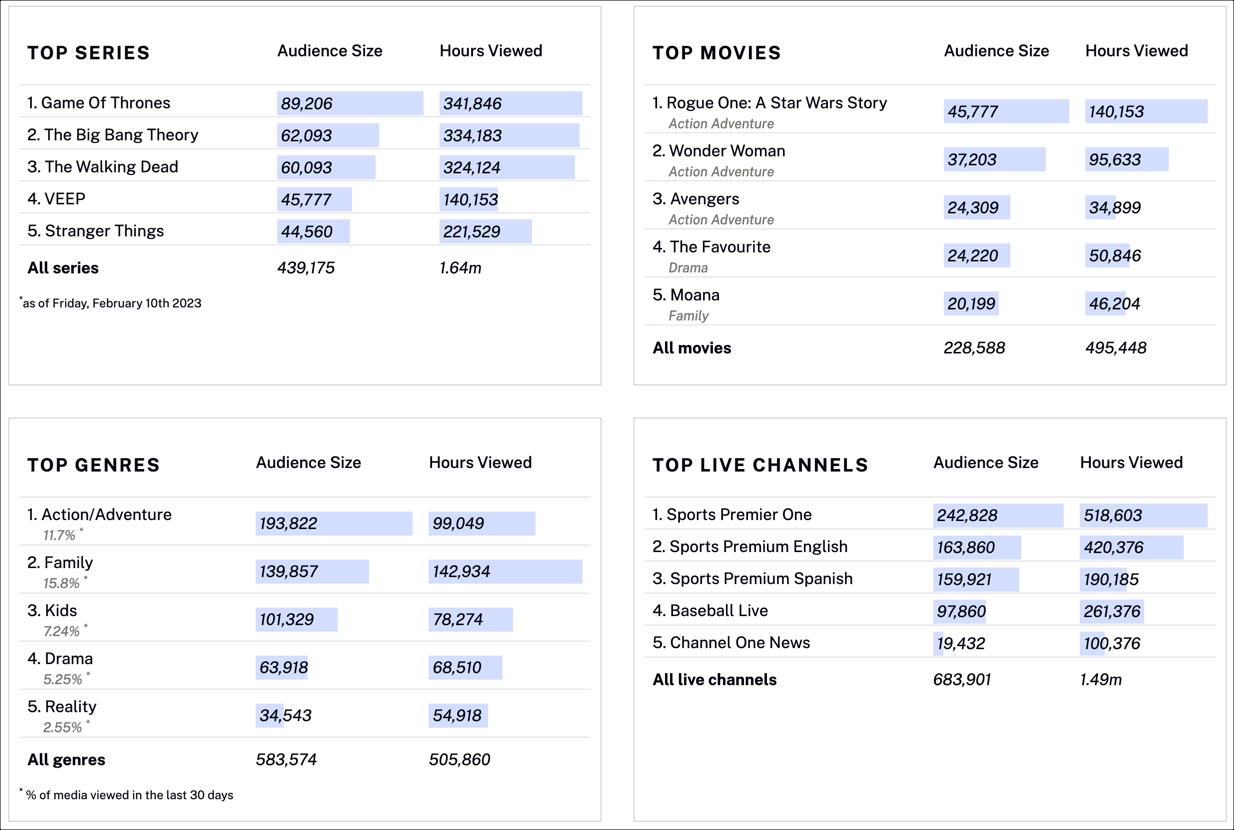The image size is (1234, 830).
Task: Click 'All genres' total label
Action: click(x=66, y=760)
